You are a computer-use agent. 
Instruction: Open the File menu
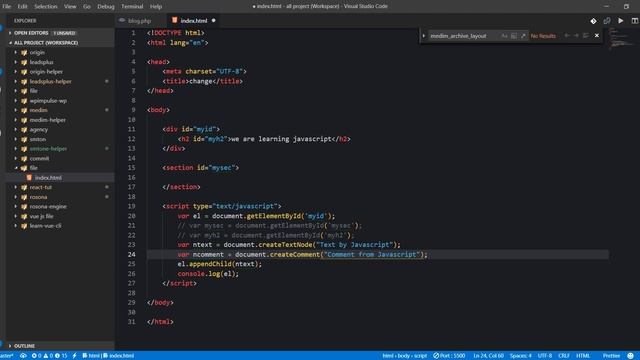[7, 7]
